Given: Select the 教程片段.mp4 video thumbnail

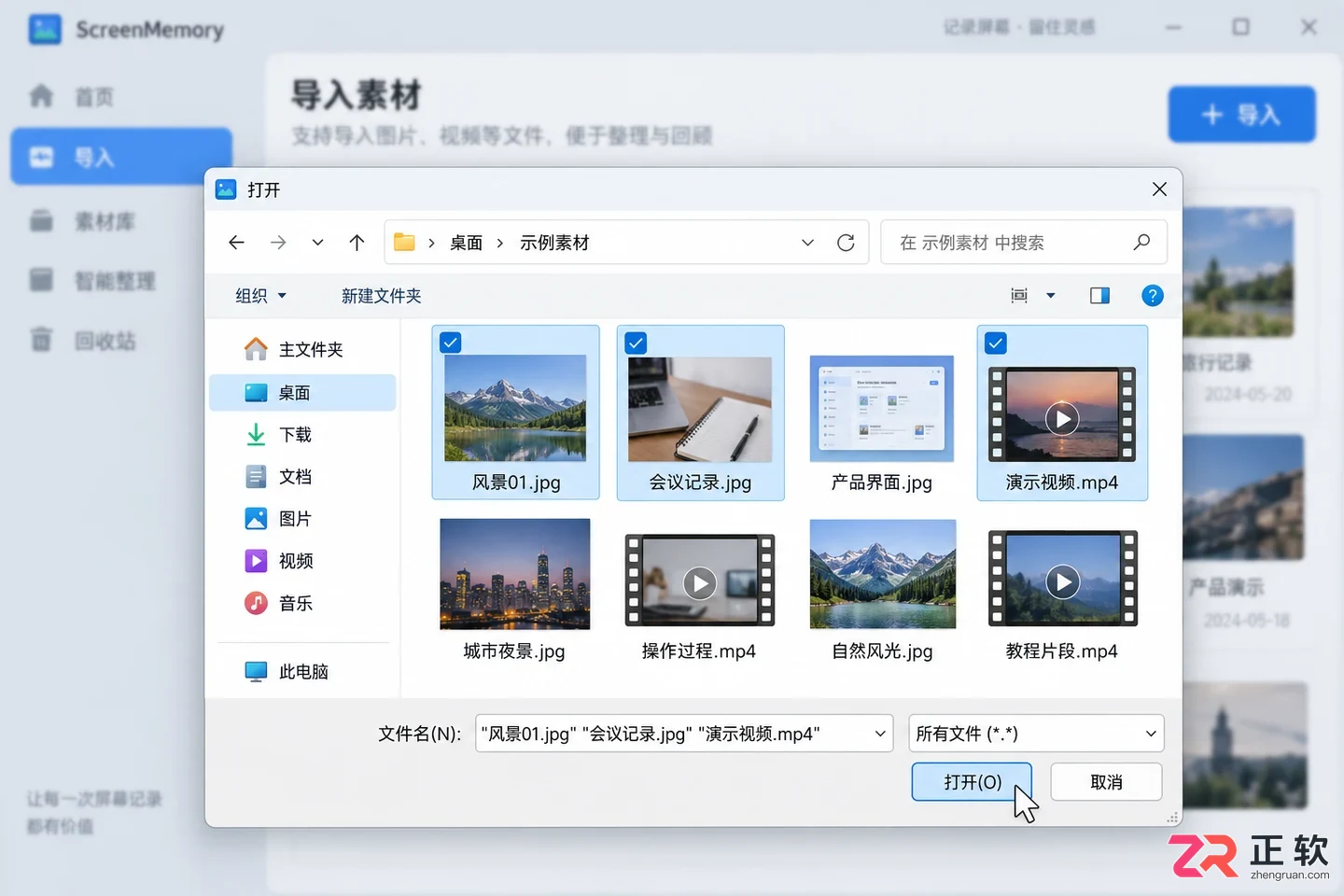Looking at the screenshot, I should point(1063,579).
